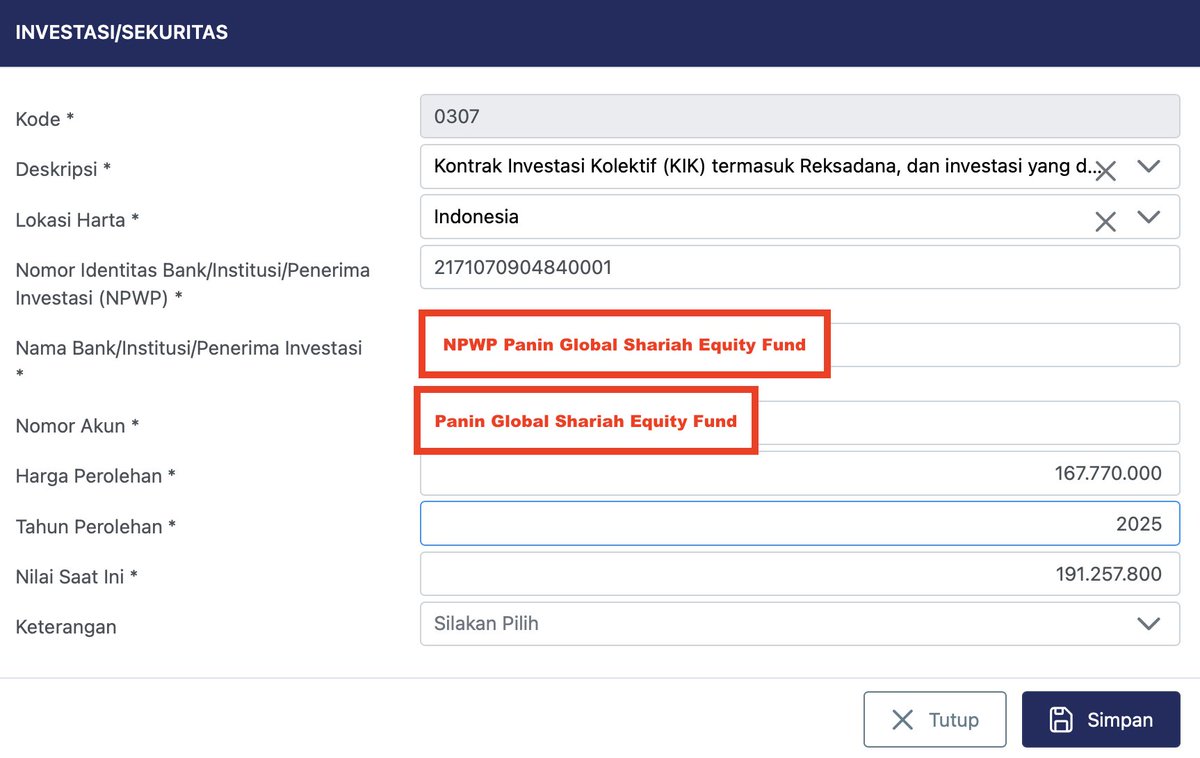1200x758 pixels.
Task: Click the Tutup close button
Action: click(x=935, y=720)
